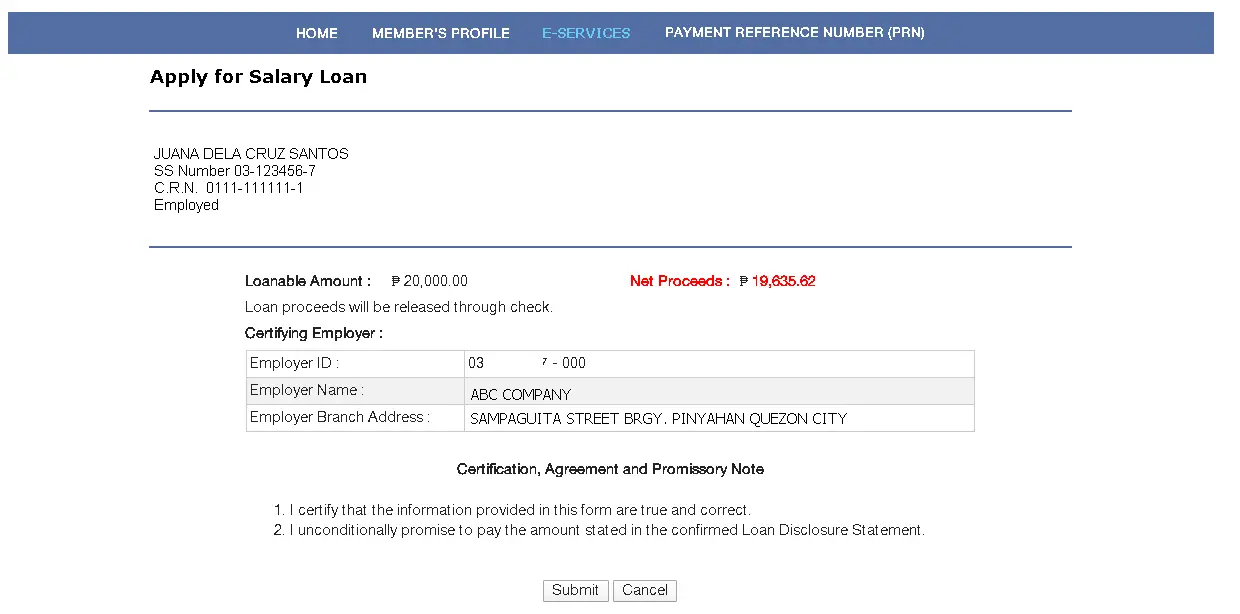Select the E-SERVICES menu item
The height and width of the screenshot is (614, 1240).
(x=586, y=33)
